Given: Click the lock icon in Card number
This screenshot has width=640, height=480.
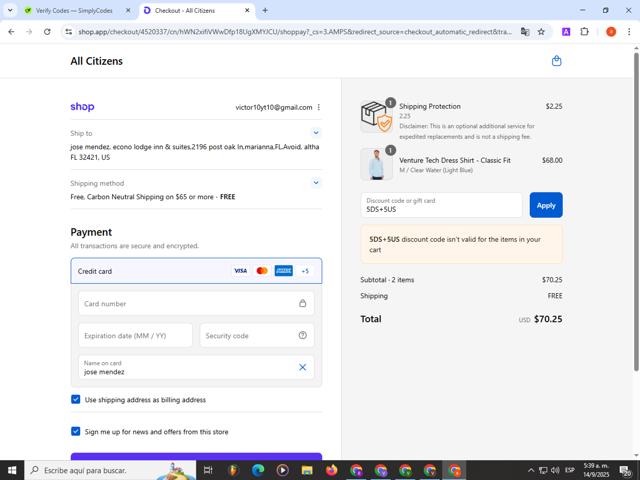Looking at the screenshot, I should pos(302,303).
